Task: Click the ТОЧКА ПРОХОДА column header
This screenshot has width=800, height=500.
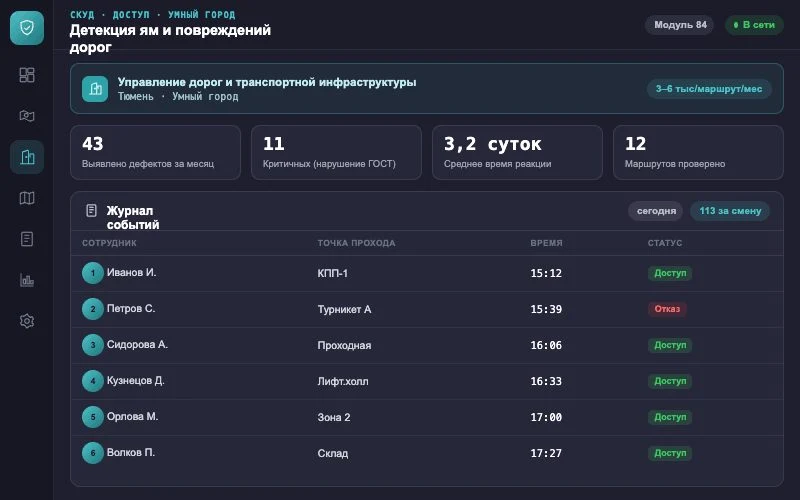Action: tap(356, 243)
